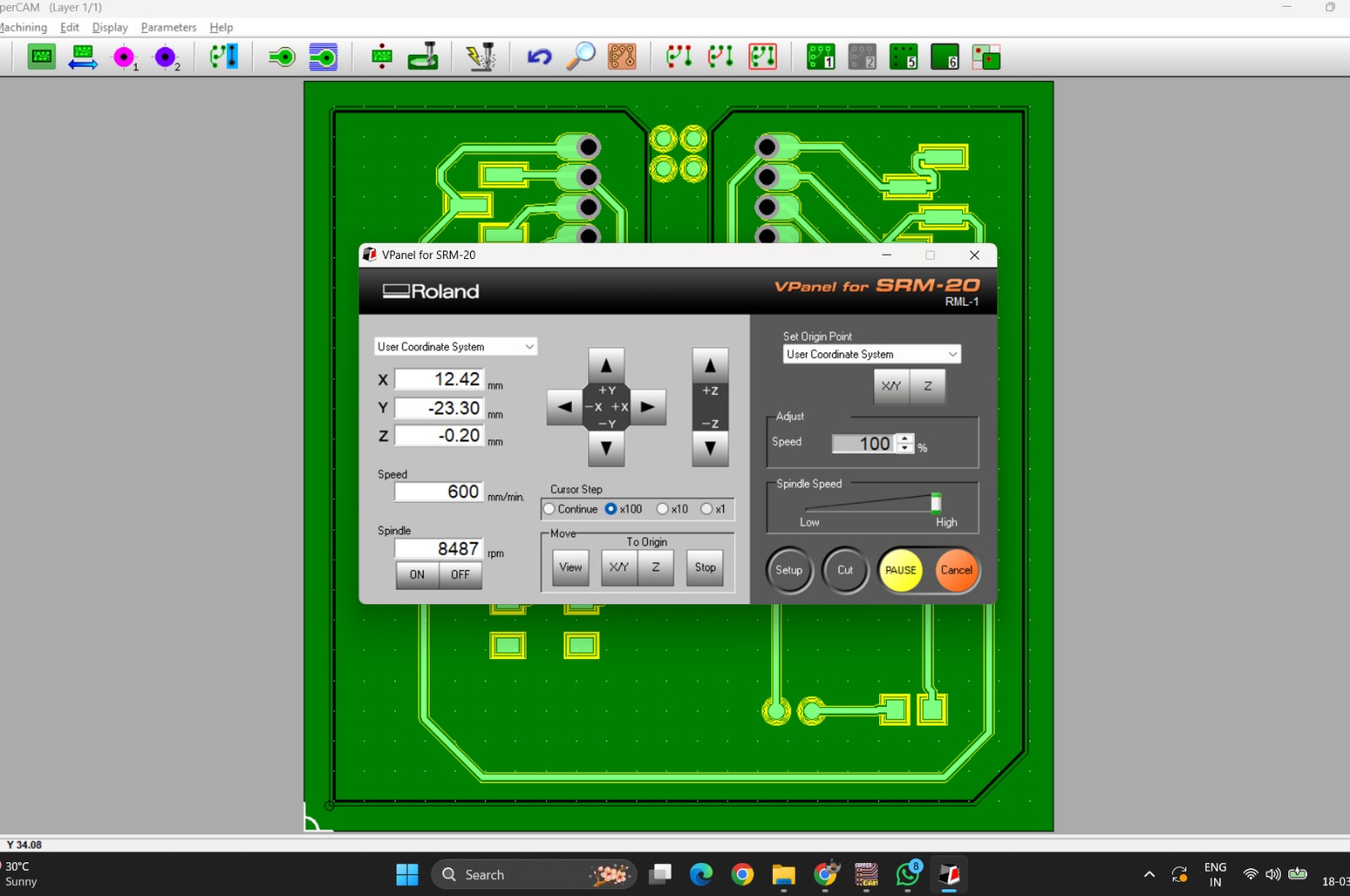
Task: Decrease the Adjust Speed percentage
Action: point(905,448)
